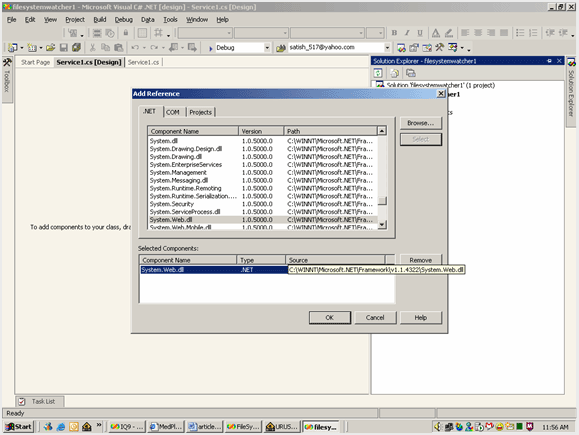Open the Debug menu

pos(124,20)
